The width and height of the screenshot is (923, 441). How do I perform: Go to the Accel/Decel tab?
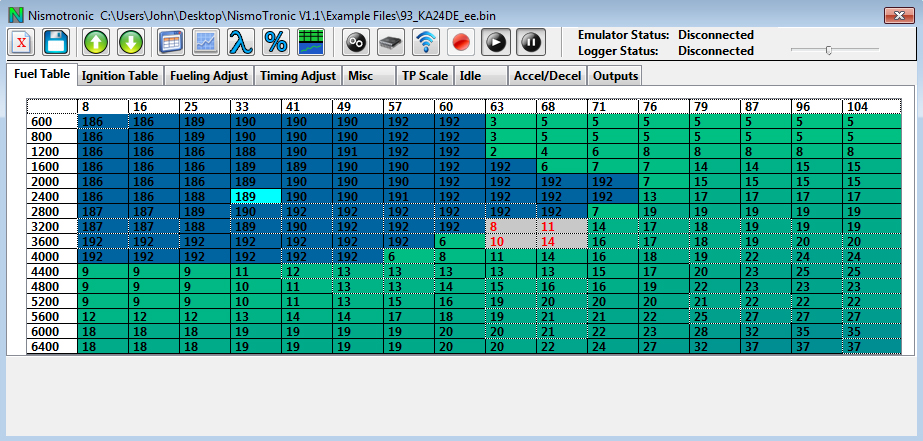[x=546, y=76]
